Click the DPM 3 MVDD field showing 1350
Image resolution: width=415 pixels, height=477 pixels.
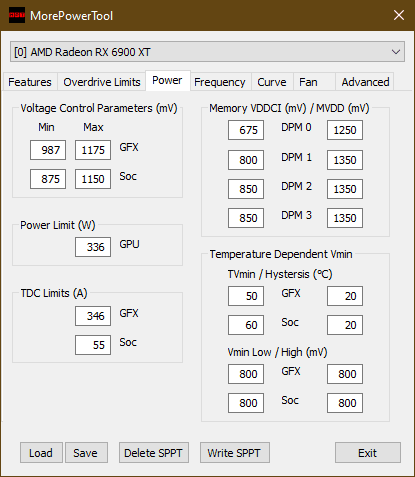[345, 218]
